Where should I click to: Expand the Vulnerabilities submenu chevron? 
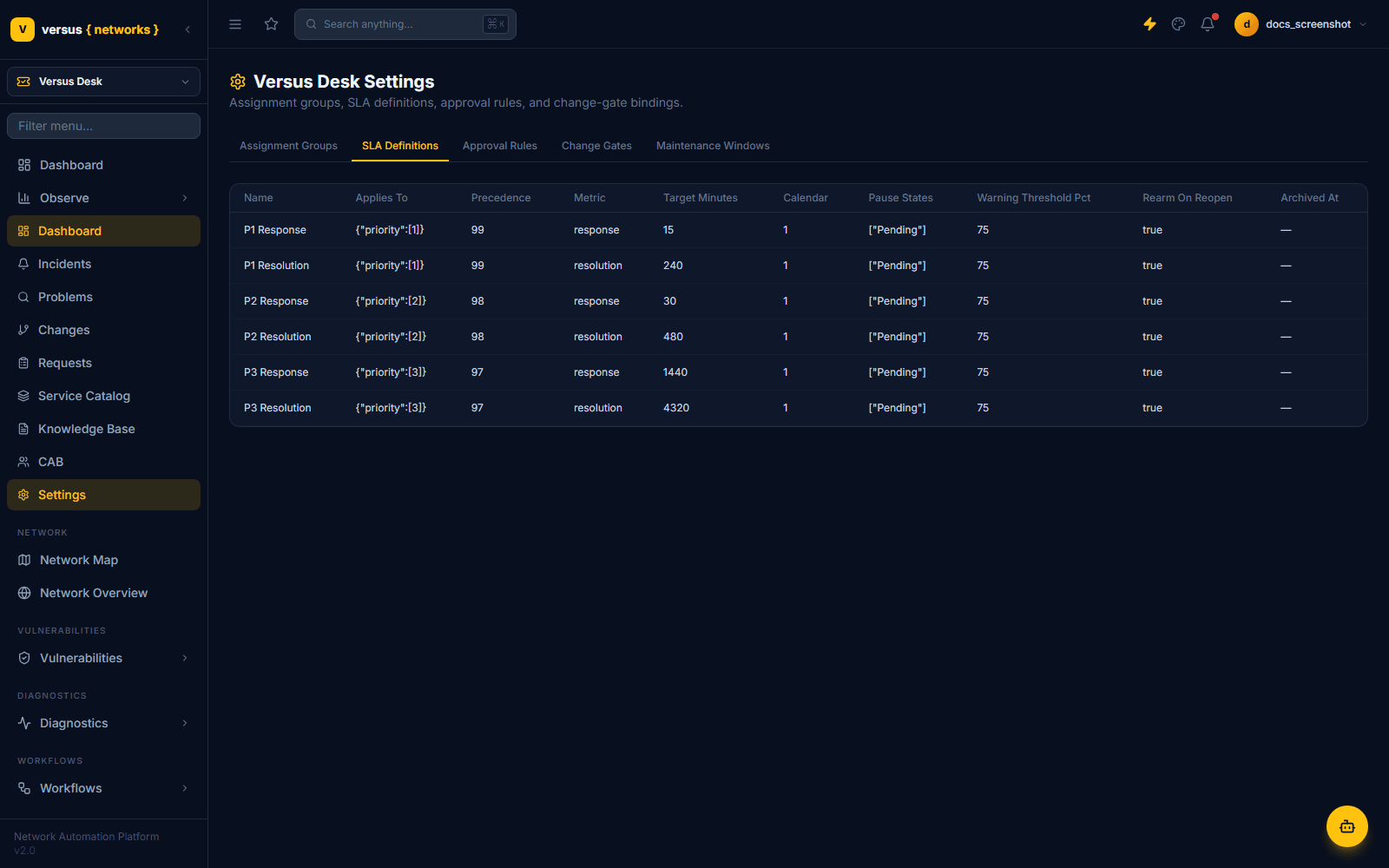click(x=185, y=658)
